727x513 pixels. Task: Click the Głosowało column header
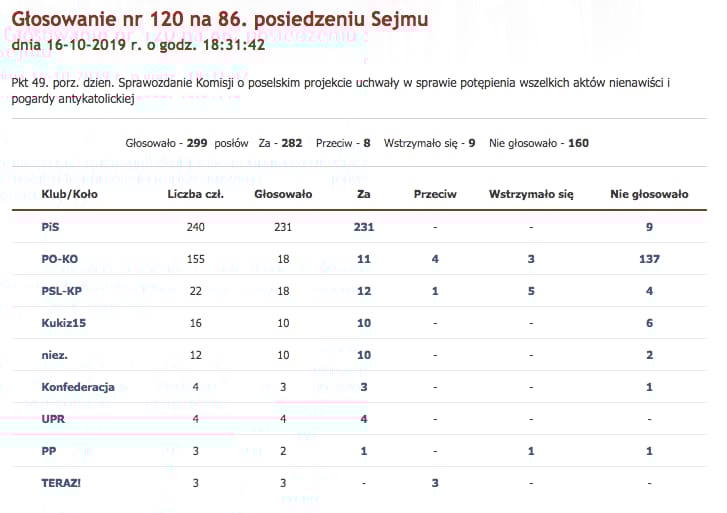(x=283, y=194)
